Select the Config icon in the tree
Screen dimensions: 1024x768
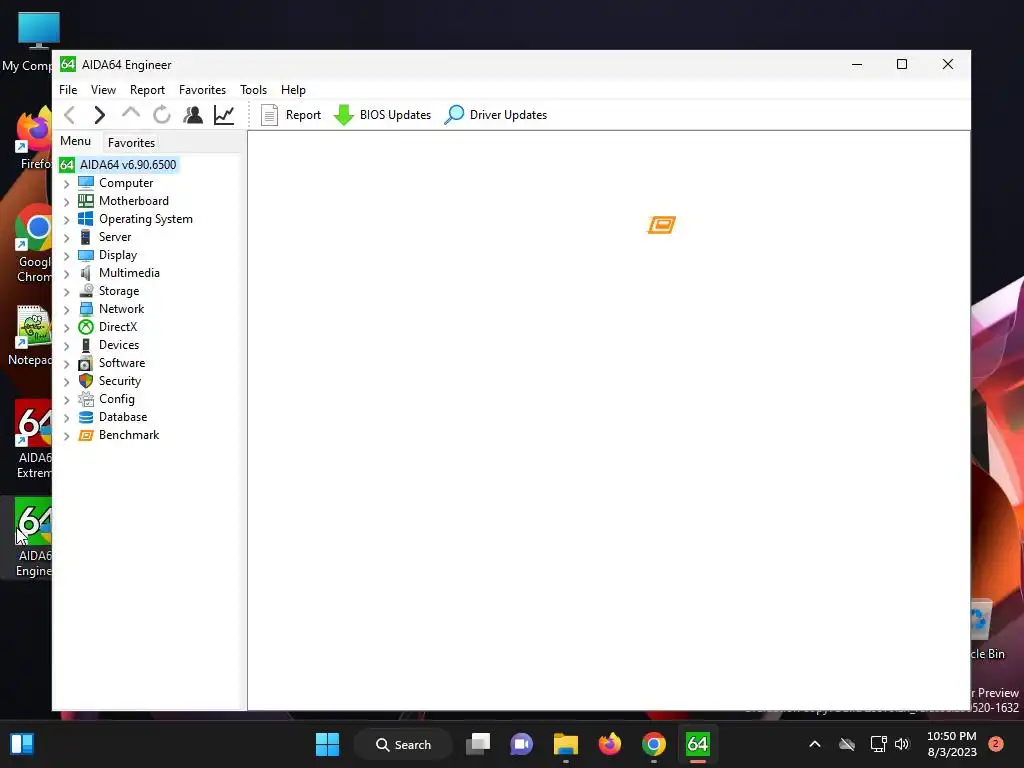tap(86, 399)
